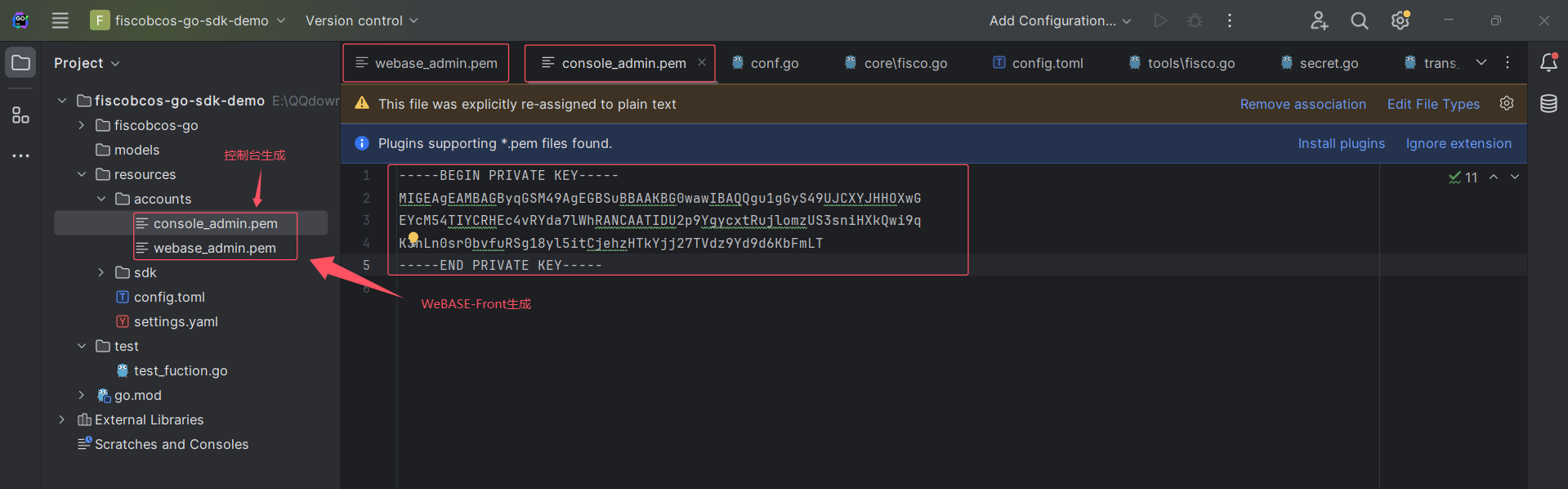Click Ignore extension link

[1459, 143]
